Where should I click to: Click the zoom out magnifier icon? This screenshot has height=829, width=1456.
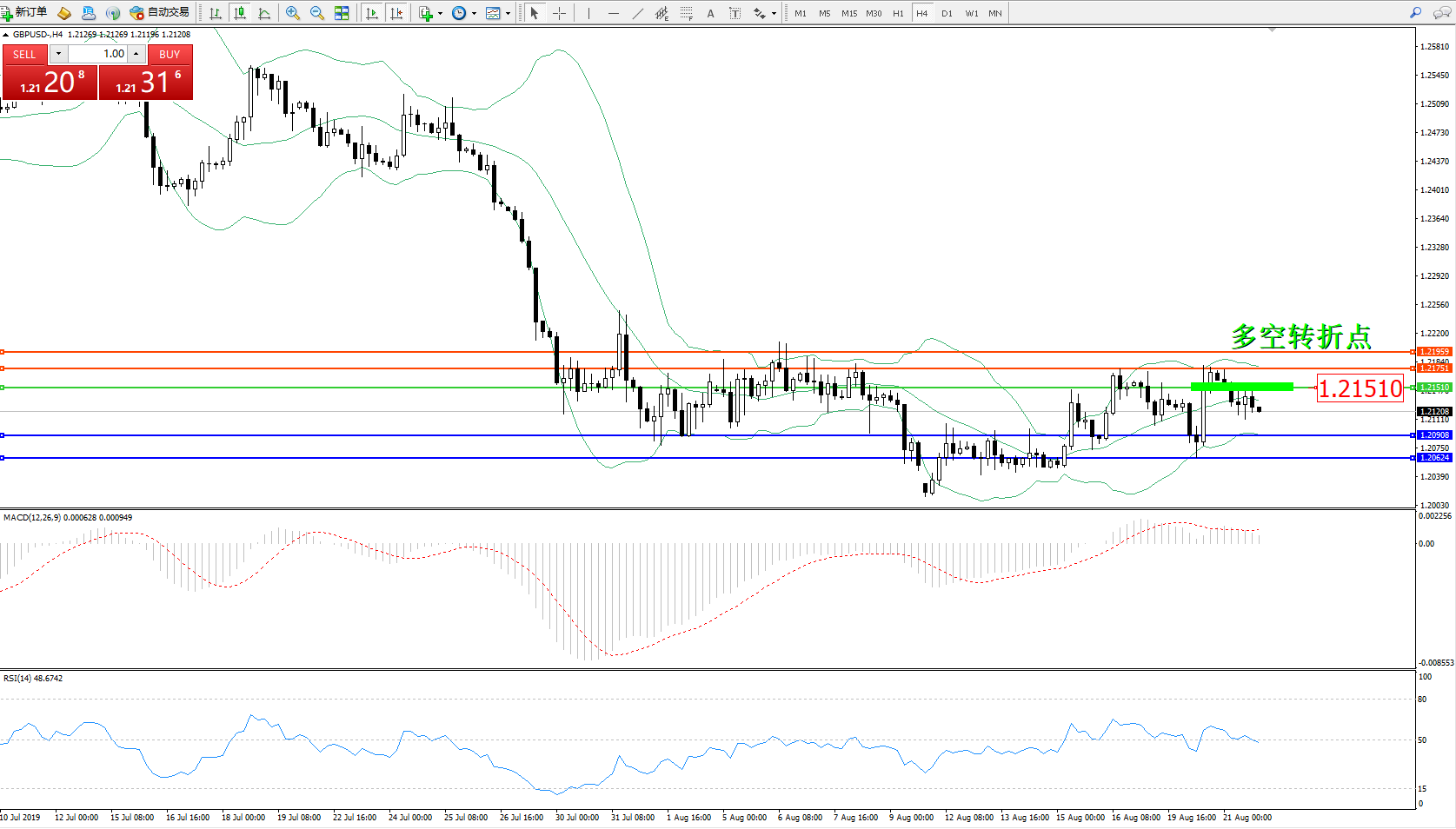317,13
